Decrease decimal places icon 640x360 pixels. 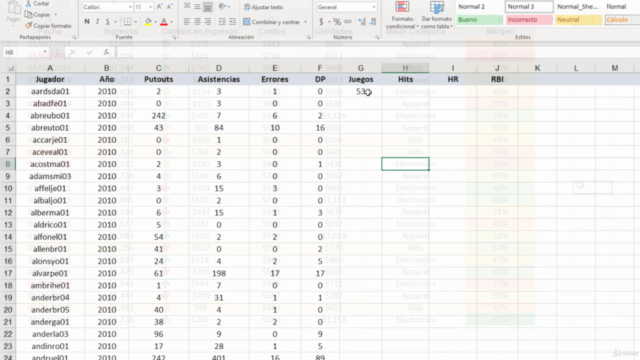point(373,22)
